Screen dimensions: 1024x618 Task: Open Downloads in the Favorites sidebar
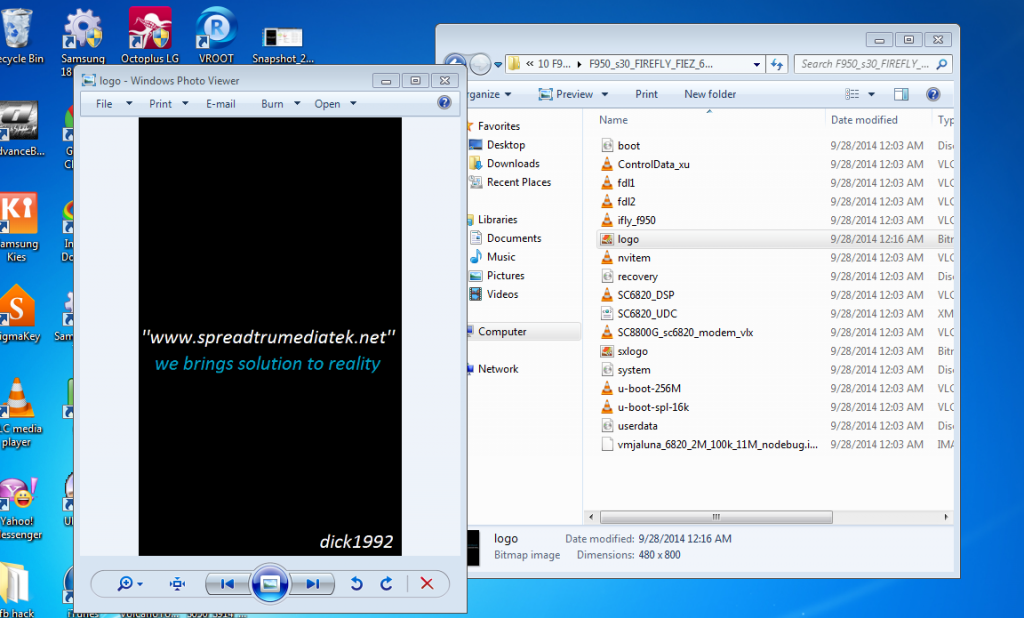513,164
